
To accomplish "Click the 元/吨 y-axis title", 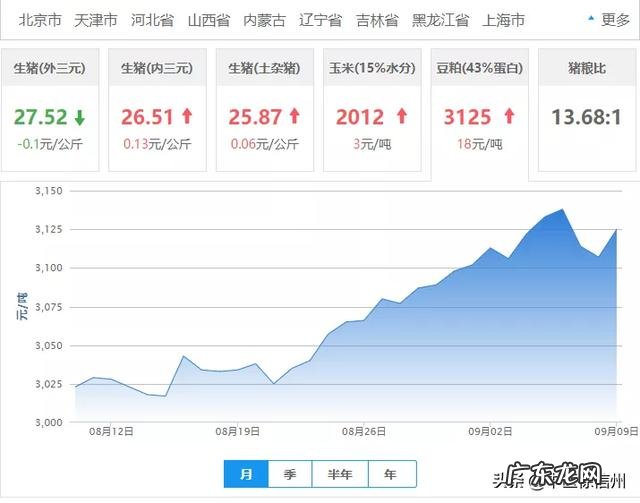I will point(22,306).
